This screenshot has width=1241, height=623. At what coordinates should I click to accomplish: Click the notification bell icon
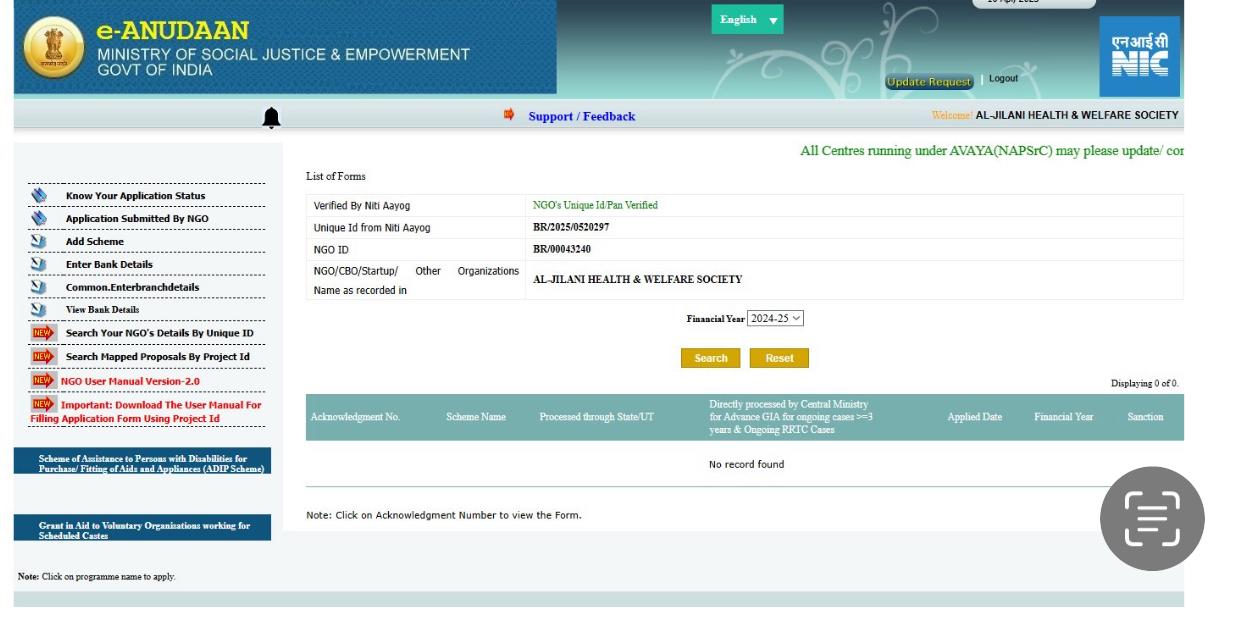tap(271, 118)
